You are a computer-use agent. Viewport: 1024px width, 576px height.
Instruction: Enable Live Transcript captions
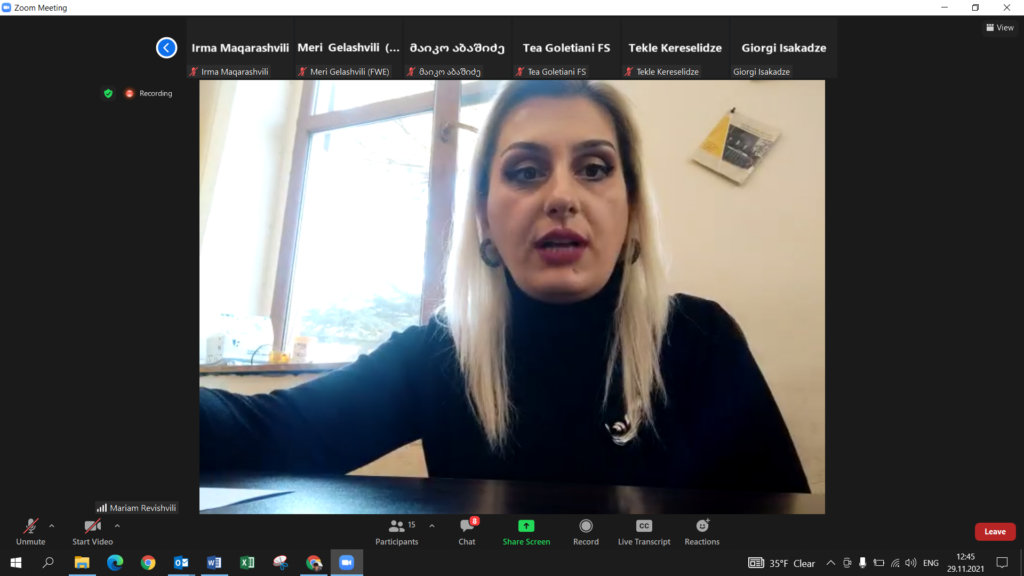[644, 530]
